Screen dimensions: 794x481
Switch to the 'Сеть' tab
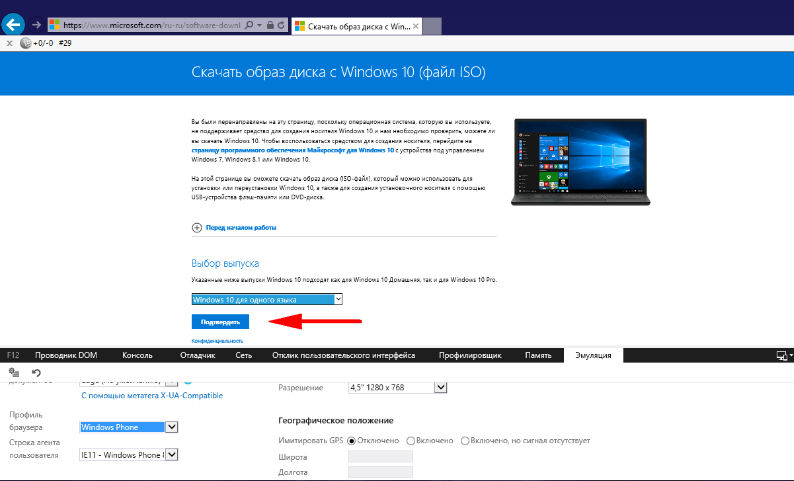(244, 355)
